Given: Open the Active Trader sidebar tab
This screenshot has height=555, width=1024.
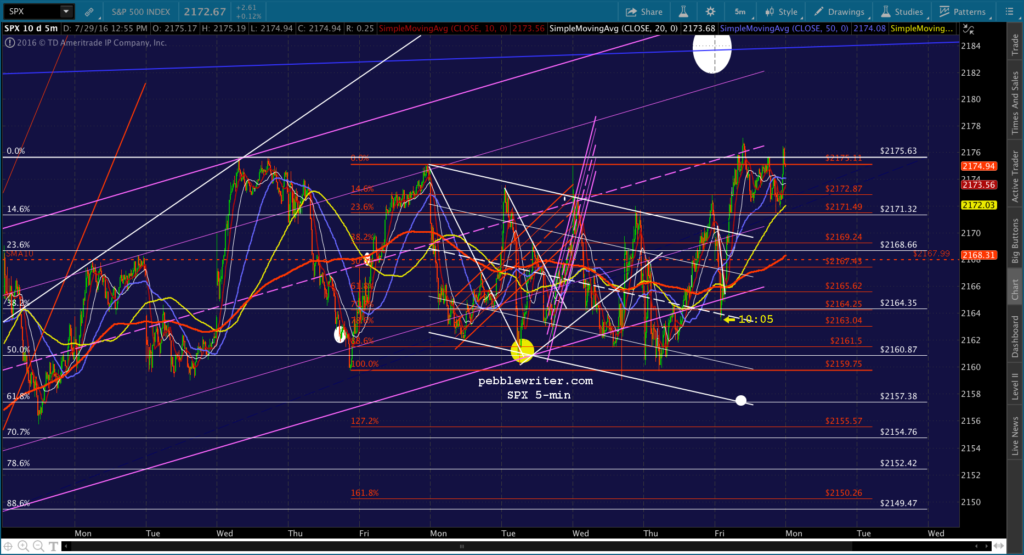Looking at the screenshot, I should point(1015,176).
